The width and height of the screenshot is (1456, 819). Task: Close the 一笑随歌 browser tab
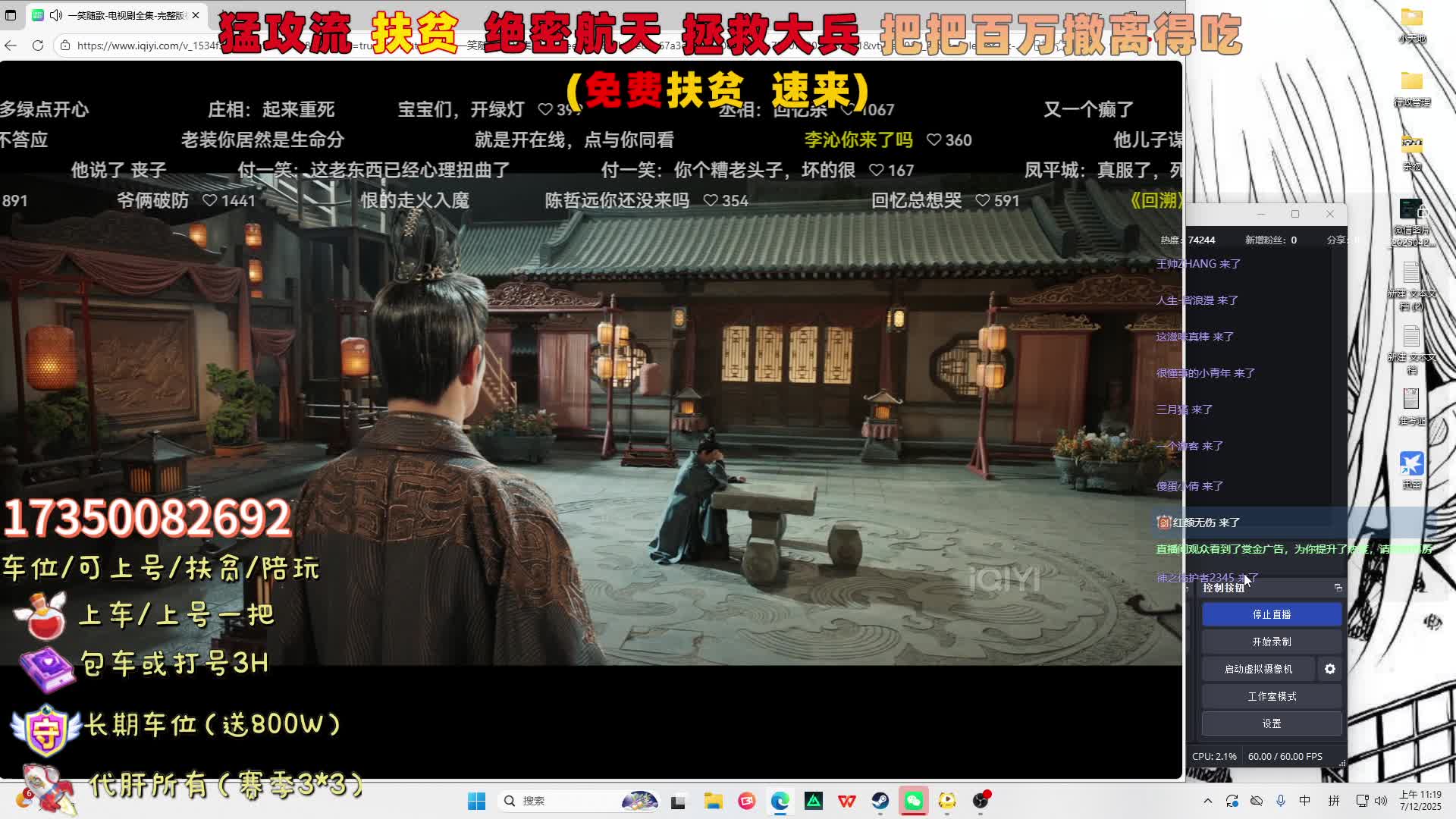pos(196,15)
